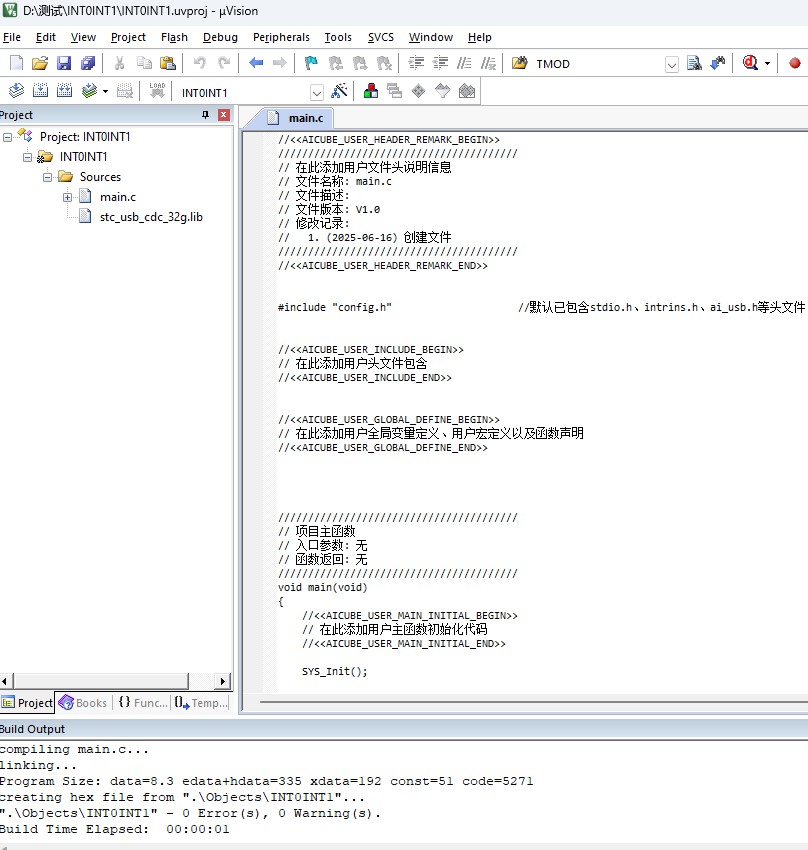This screenshot has height=850, width=808.
Task: Indent selected lines icon
Action: coord(416,63)
